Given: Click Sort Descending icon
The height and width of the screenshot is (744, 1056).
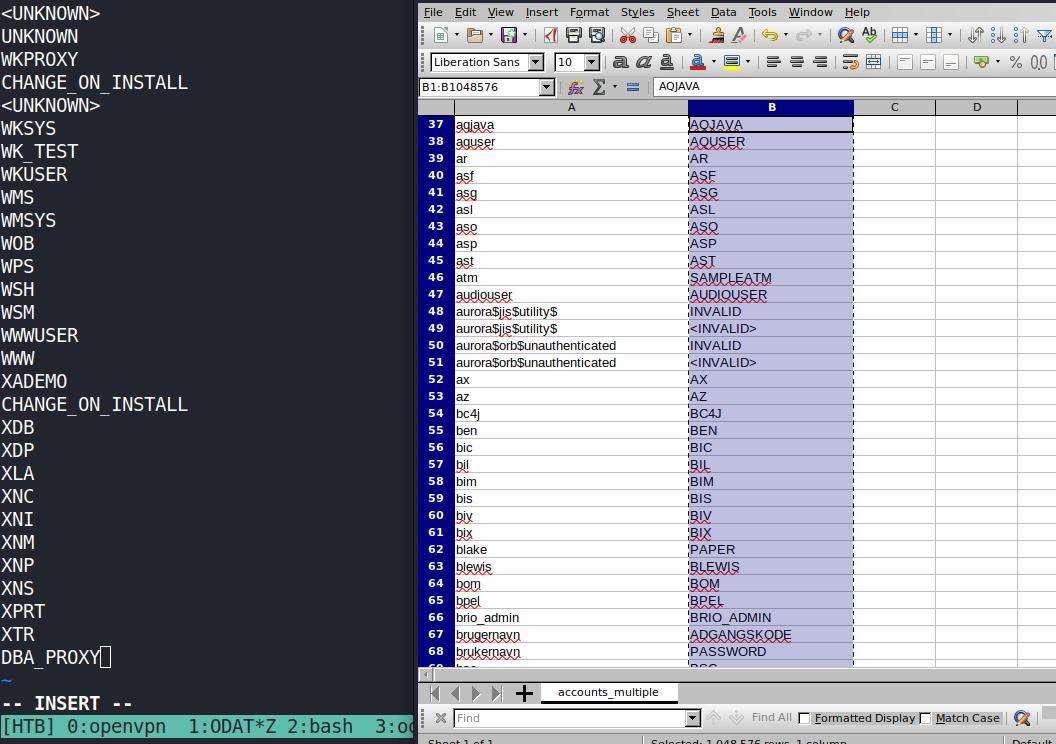Looking at the screenshot, I should click(1021, 35).
